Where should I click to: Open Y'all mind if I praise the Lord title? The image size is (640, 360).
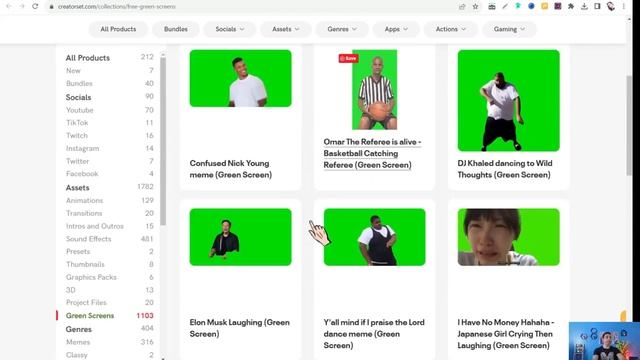(x=374, y=334)
